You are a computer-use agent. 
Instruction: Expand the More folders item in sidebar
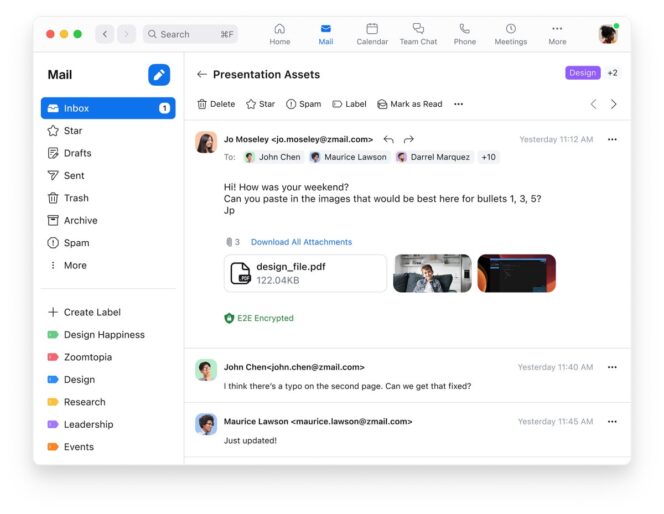click(68, 266)
